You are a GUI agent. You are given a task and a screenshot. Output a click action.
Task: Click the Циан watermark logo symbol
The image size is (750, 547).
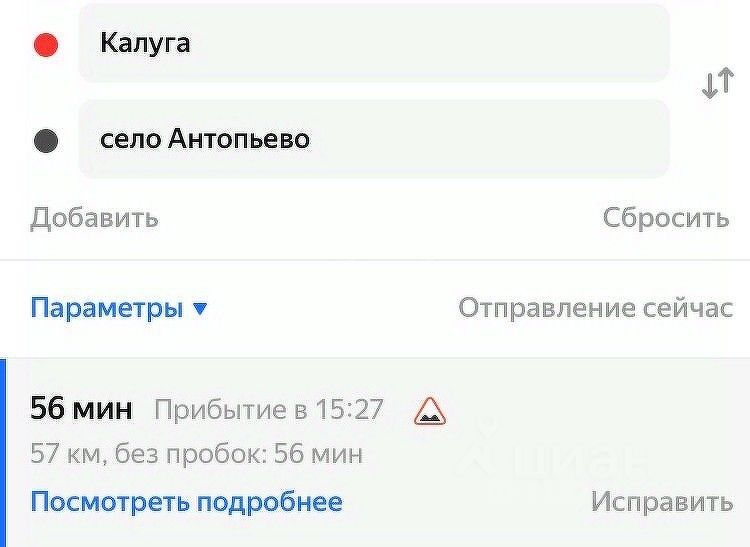point(485,450)
